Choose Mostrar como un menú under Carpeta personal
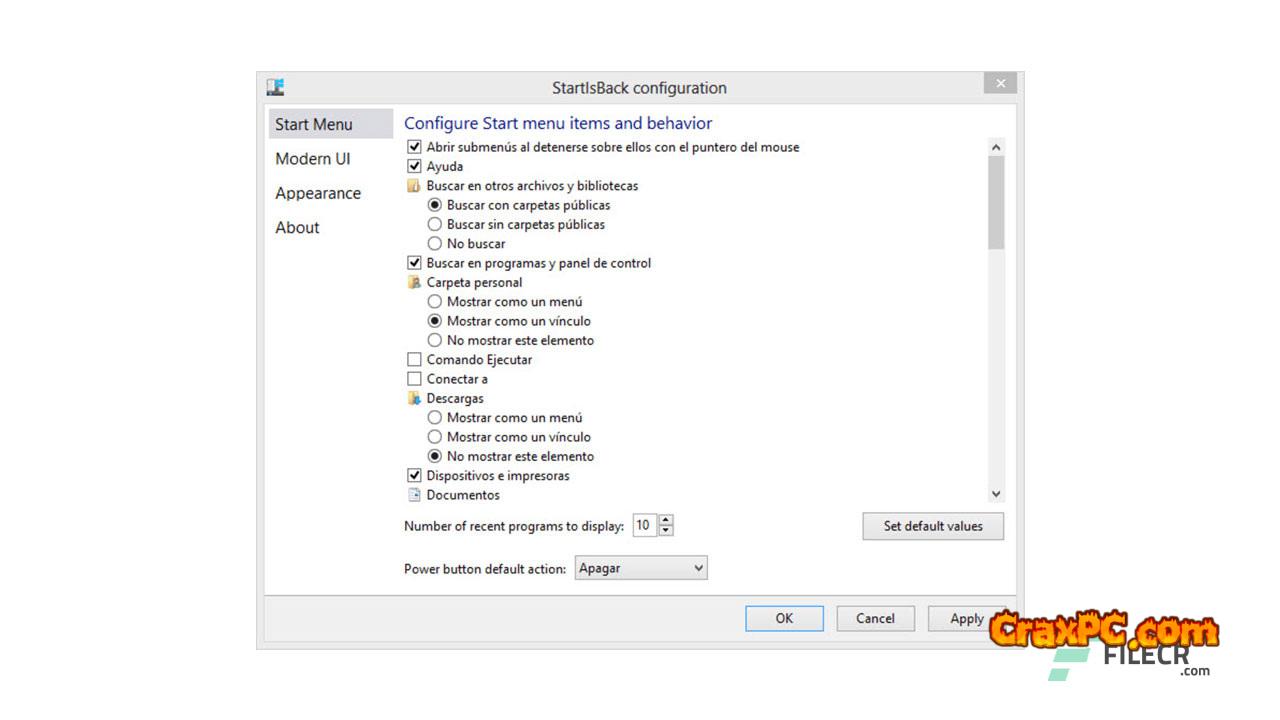Image resolution: width=1280 pixels, height=720 pixels. (x=435, y=302)
